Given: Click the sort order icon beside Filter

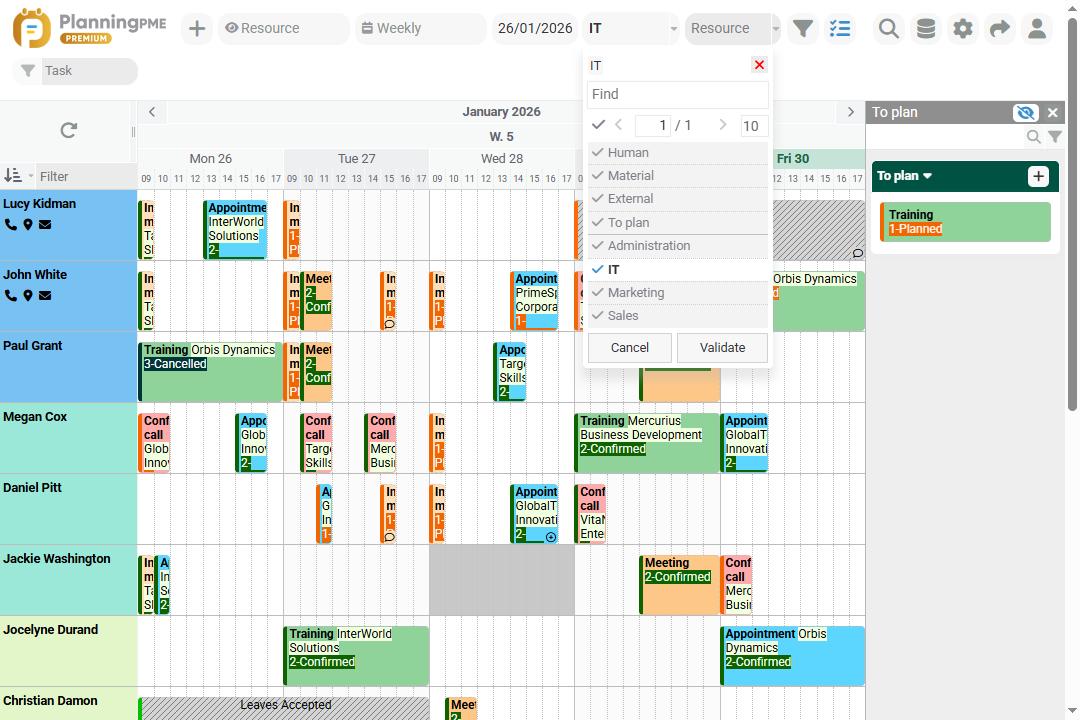Looking at the screenshot, I should tap(13, 176).
